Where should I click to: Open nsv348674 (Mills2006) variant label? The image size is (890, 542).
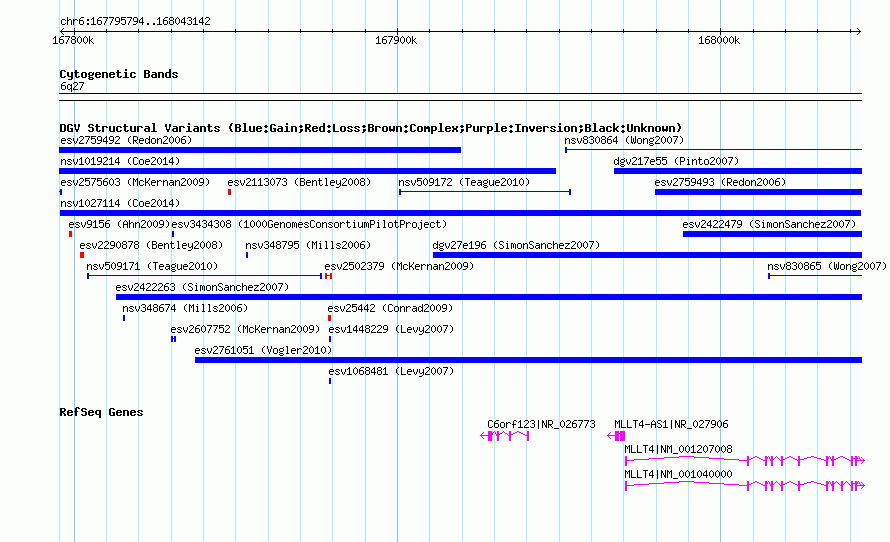point(185,308)
